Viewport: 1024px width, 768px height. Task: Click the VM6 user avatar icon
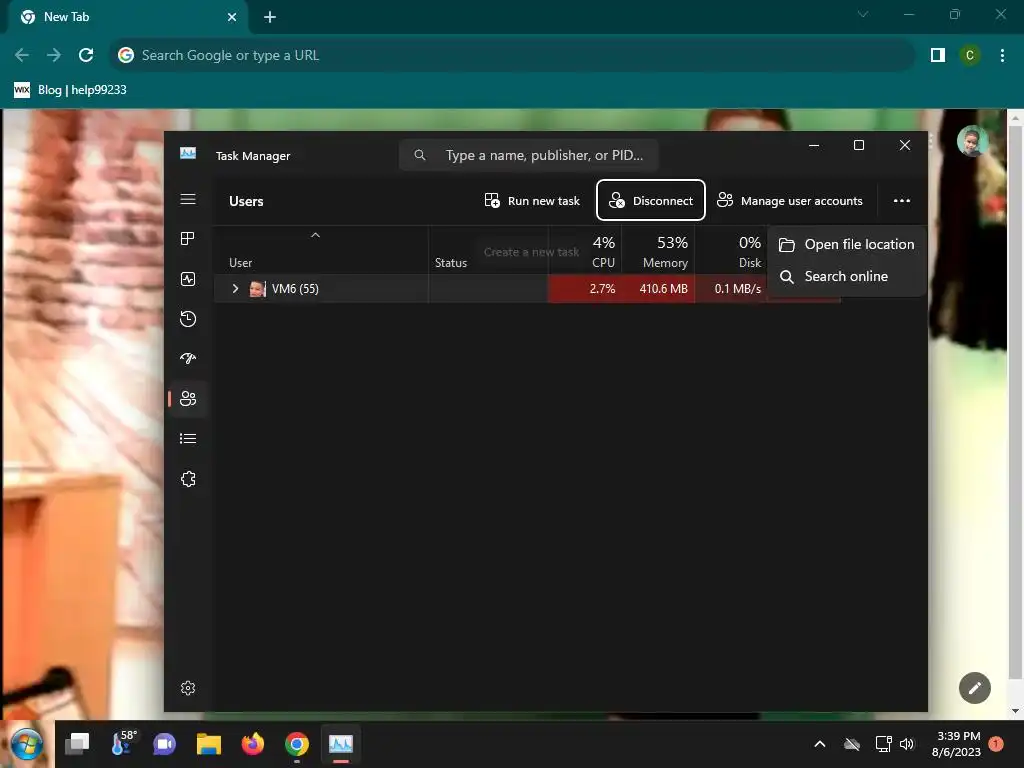pyautogui.click(x=257, y=289)
